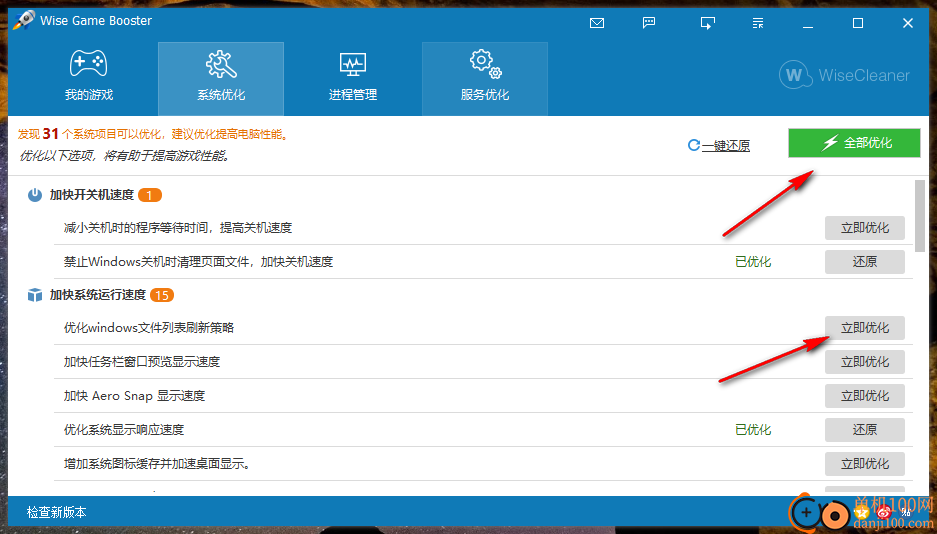Open the settings list menu icon

coord(758,23)
